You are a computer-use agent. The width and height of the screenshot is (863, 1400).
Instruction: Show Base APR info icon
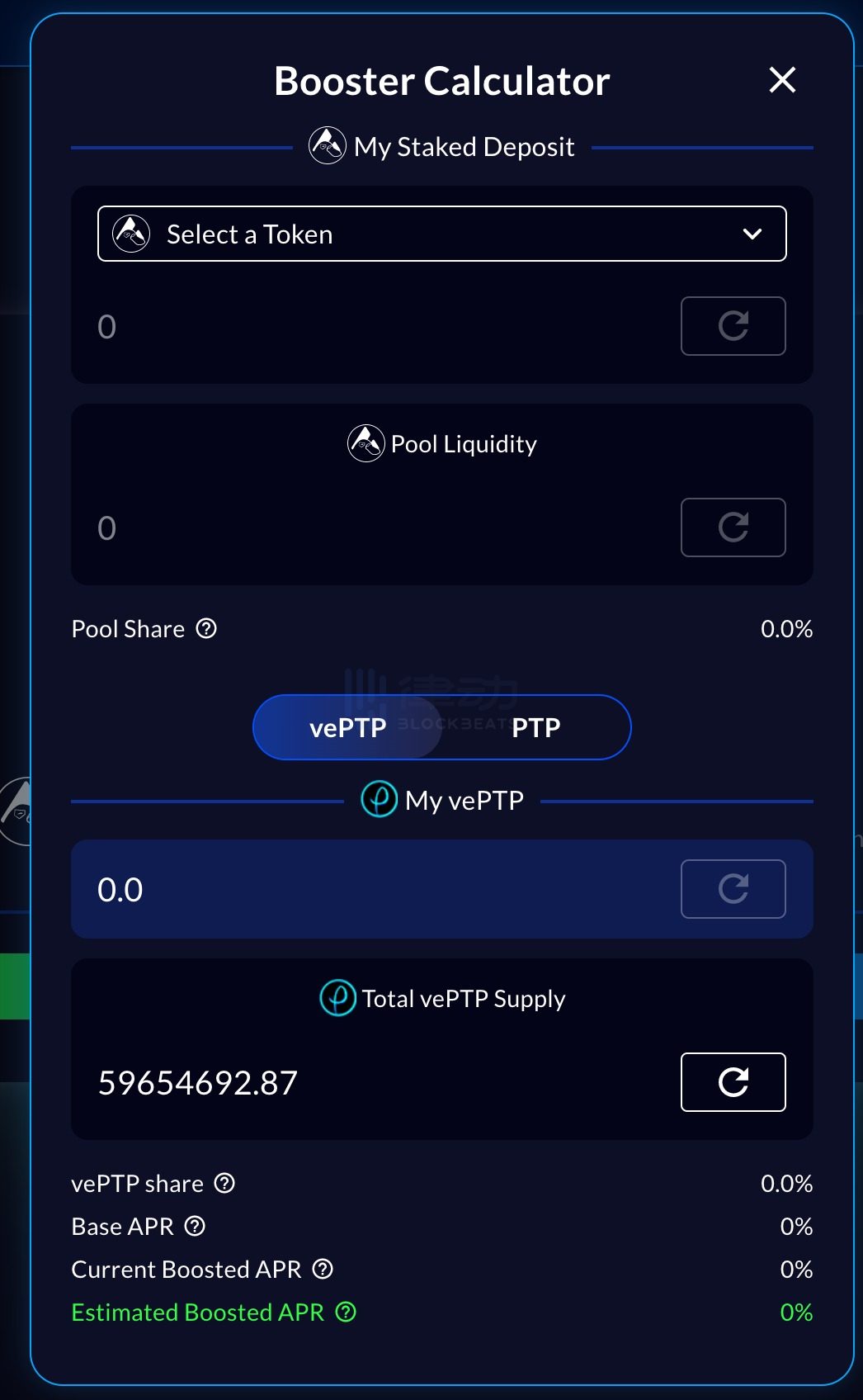pos(195,1227)
